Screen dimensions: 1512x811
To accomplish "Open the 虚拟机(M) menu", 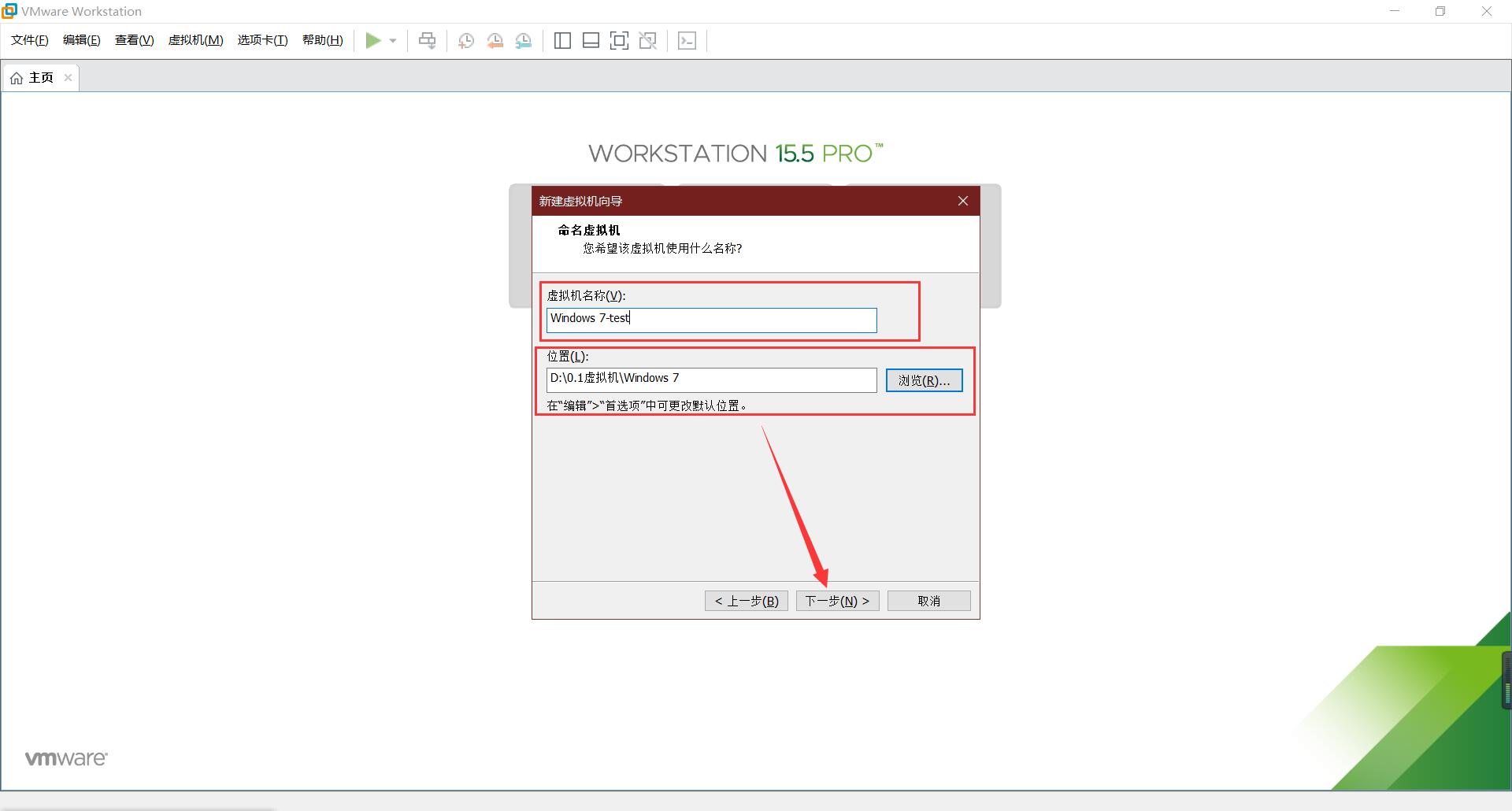I will click(196, 40).
